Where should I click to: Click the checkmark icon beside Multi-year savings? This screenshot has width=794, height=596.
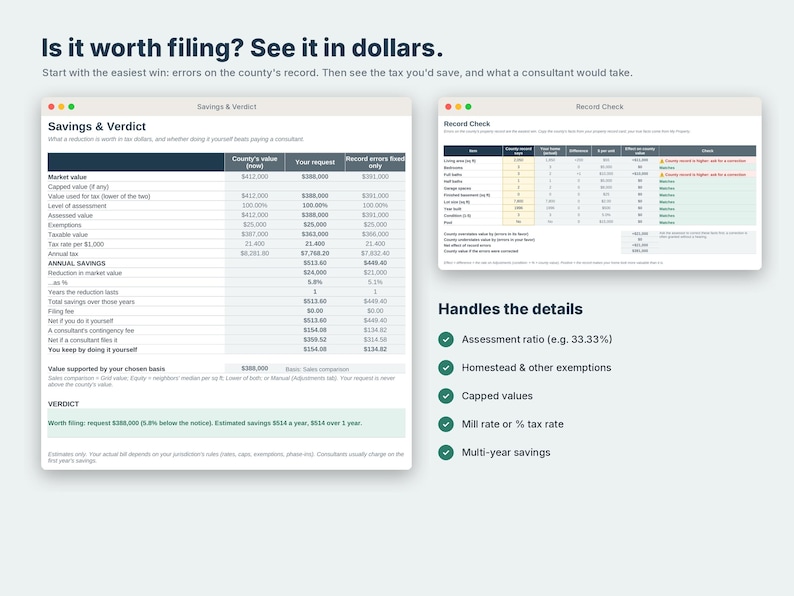[446, 452]
